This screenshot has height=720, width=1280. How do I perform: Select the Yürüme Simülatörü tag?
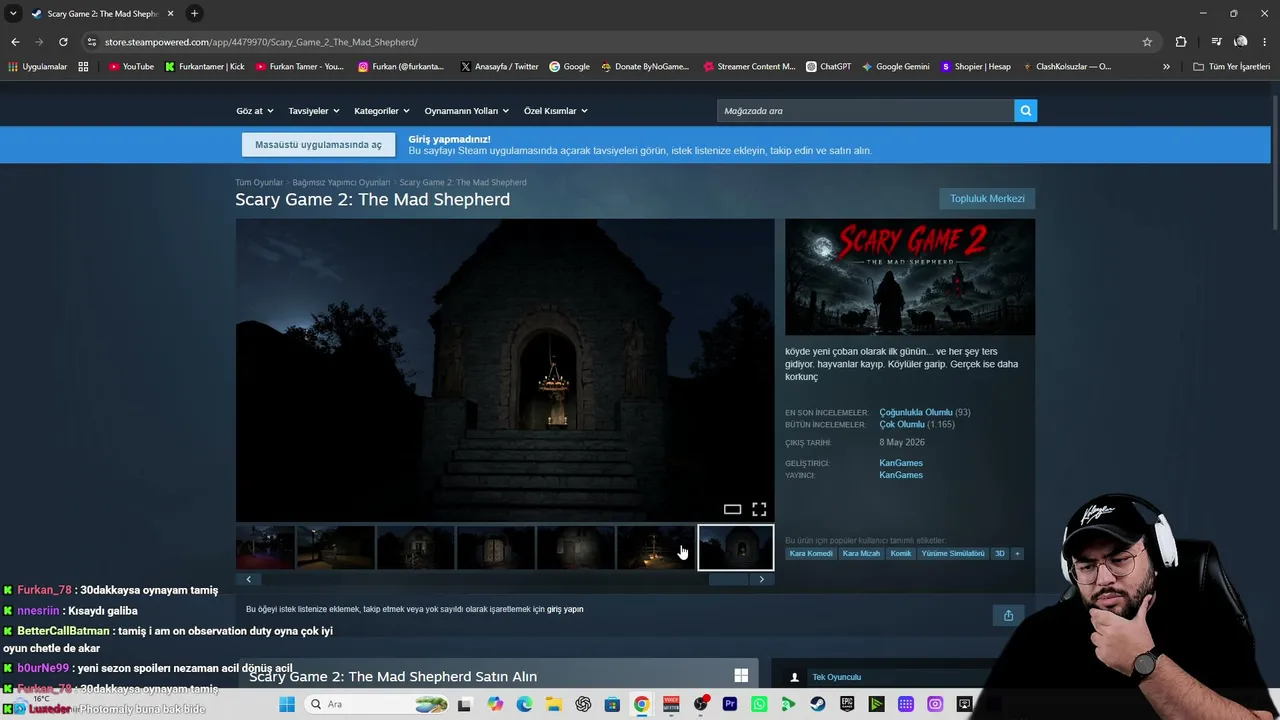(x=953, y=553)
